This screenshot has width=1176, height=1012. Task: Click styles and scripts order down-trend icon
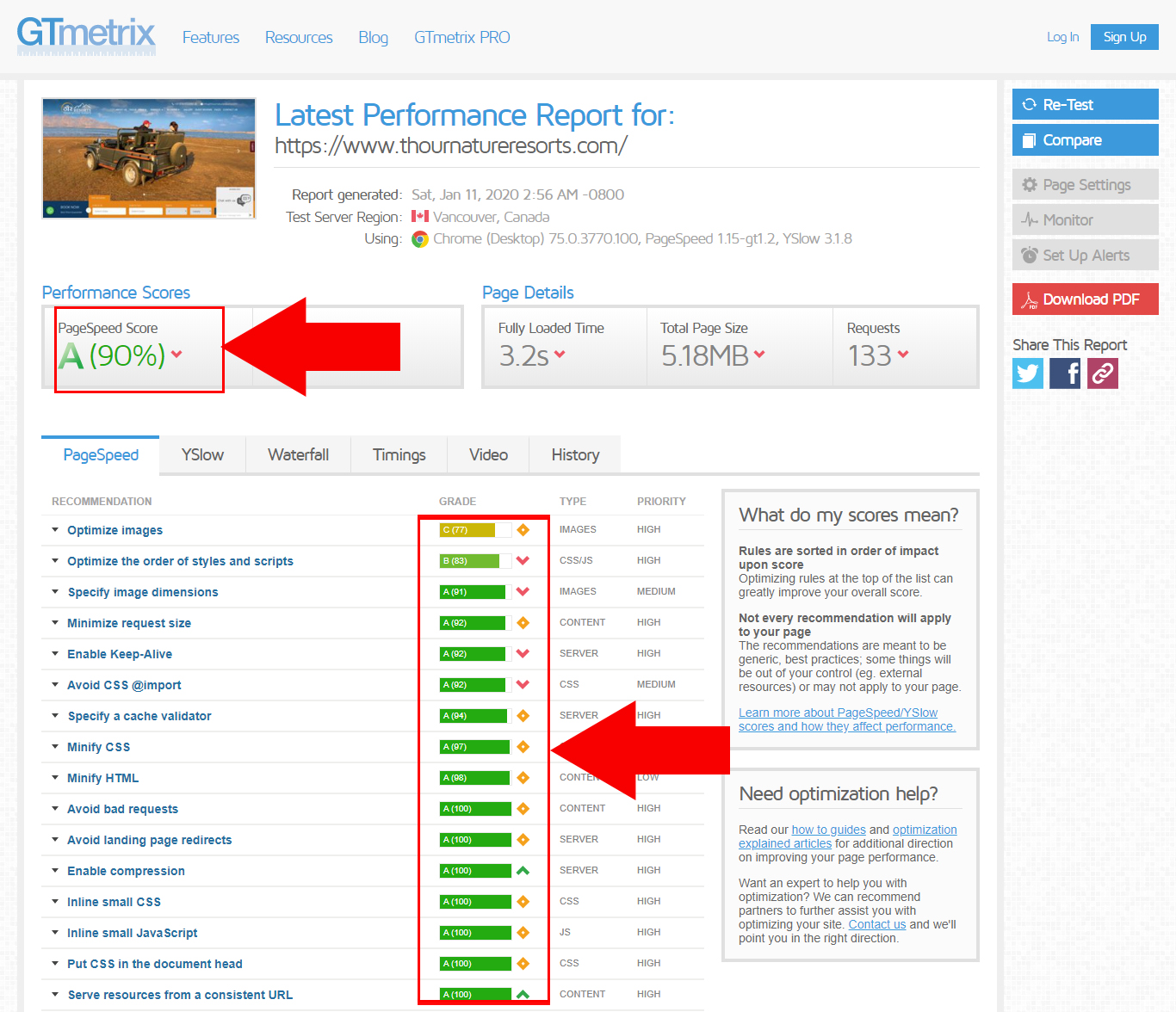tap(523, 561)
